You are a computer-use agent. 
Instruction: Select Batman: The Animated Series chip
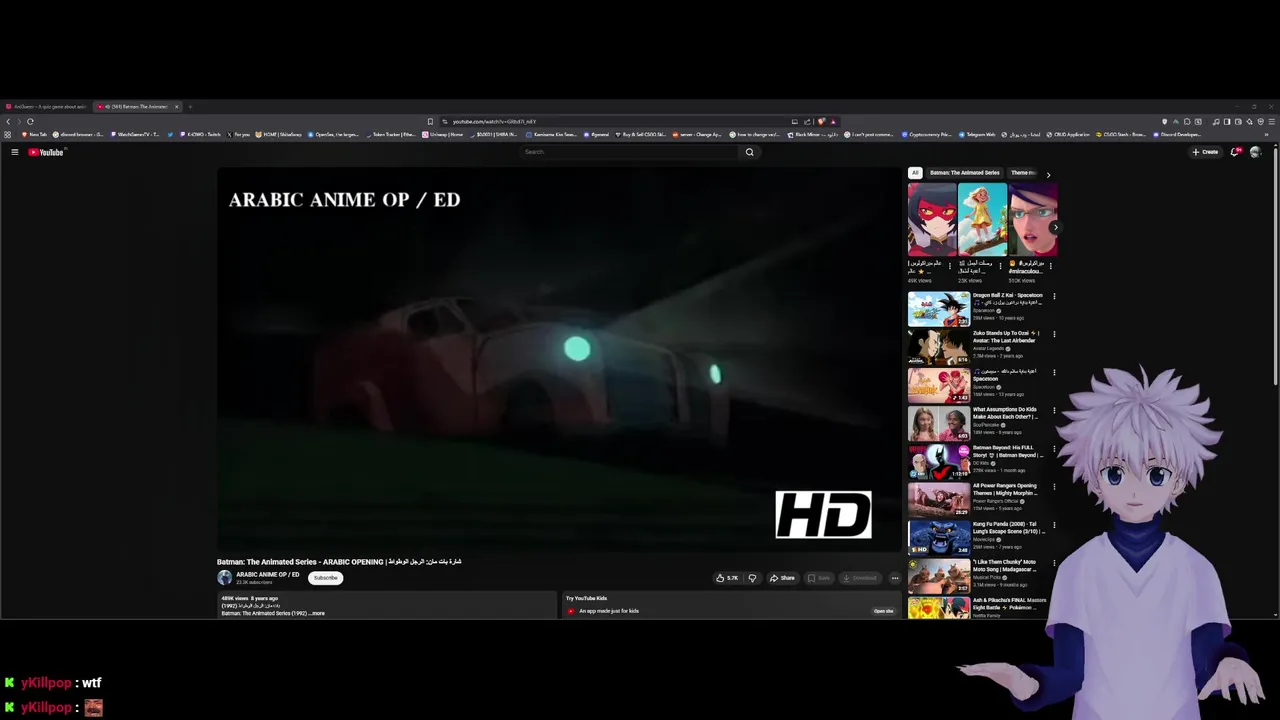(964, 173)
